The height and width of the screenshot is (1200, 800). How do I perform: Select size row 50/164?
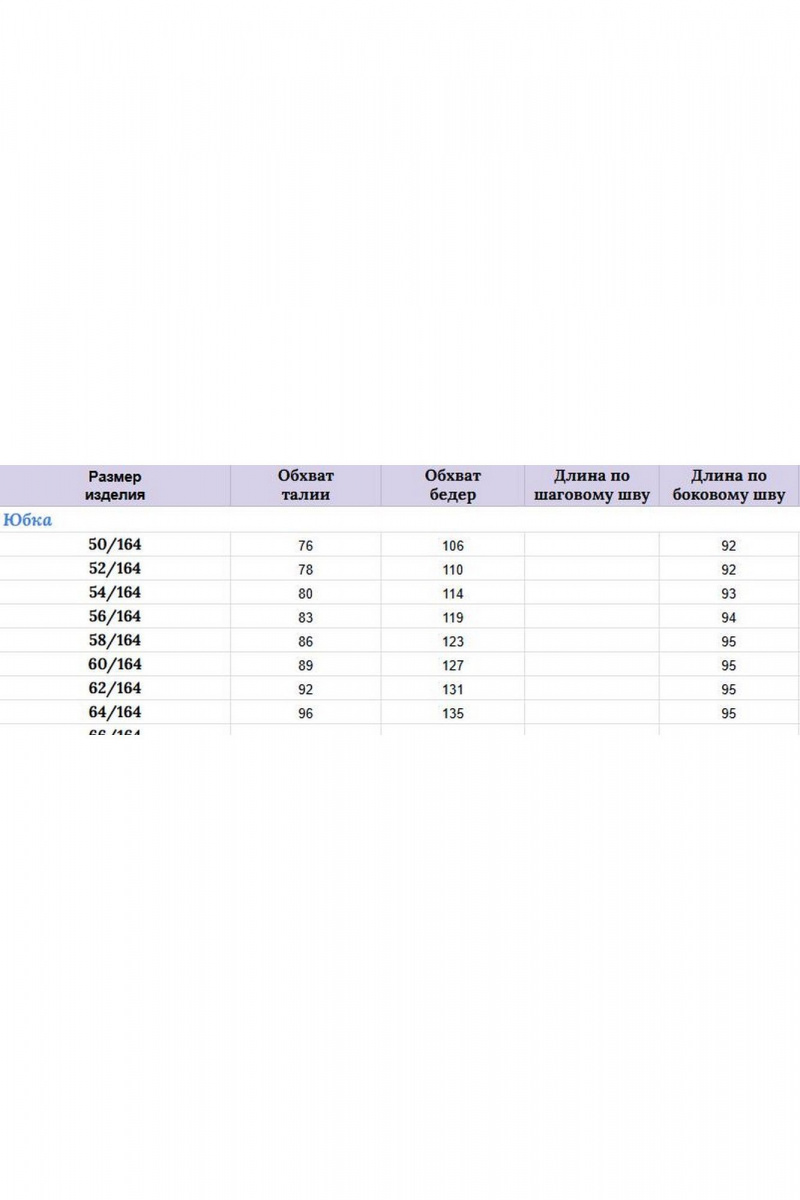point(115,545)
